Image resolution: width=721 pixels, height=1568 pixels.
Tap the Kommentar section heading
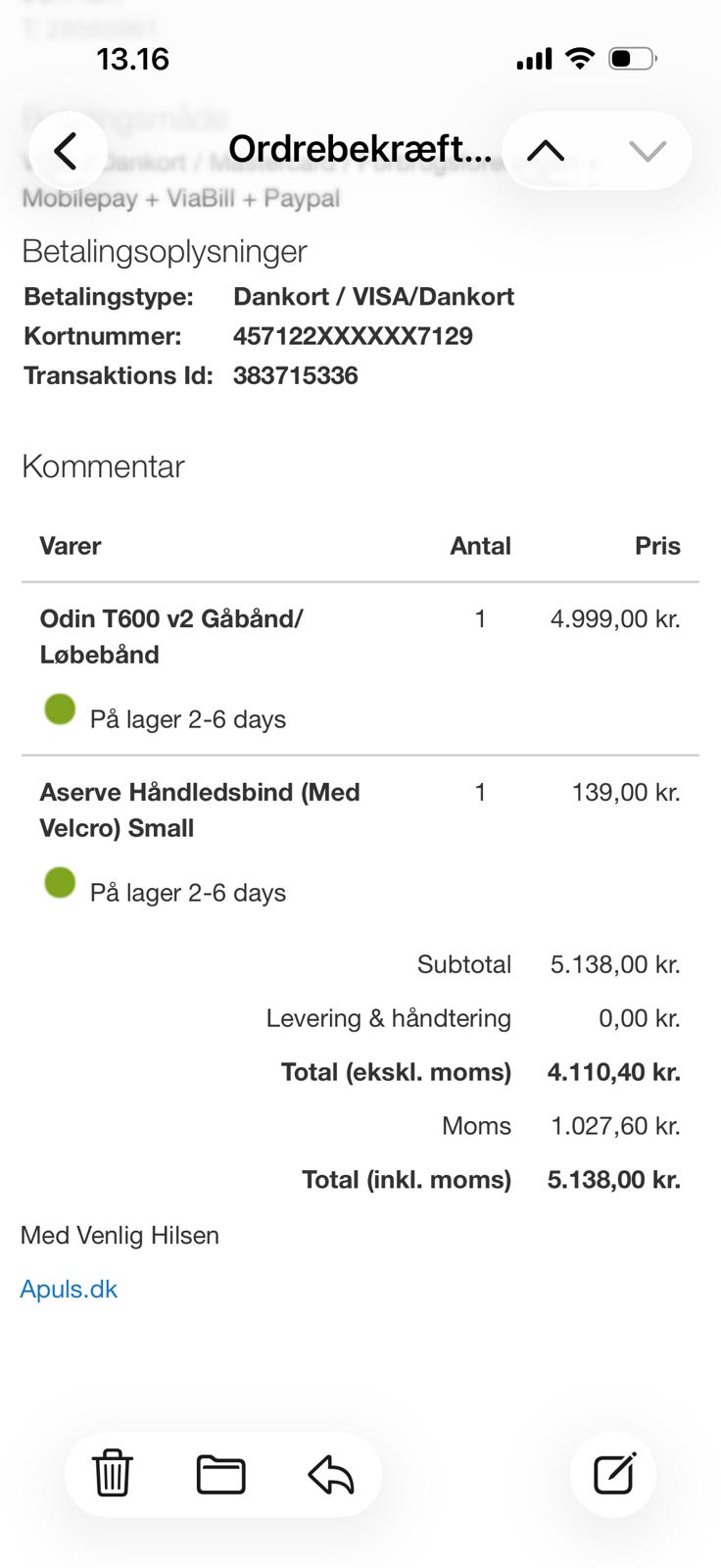point(103,466)
